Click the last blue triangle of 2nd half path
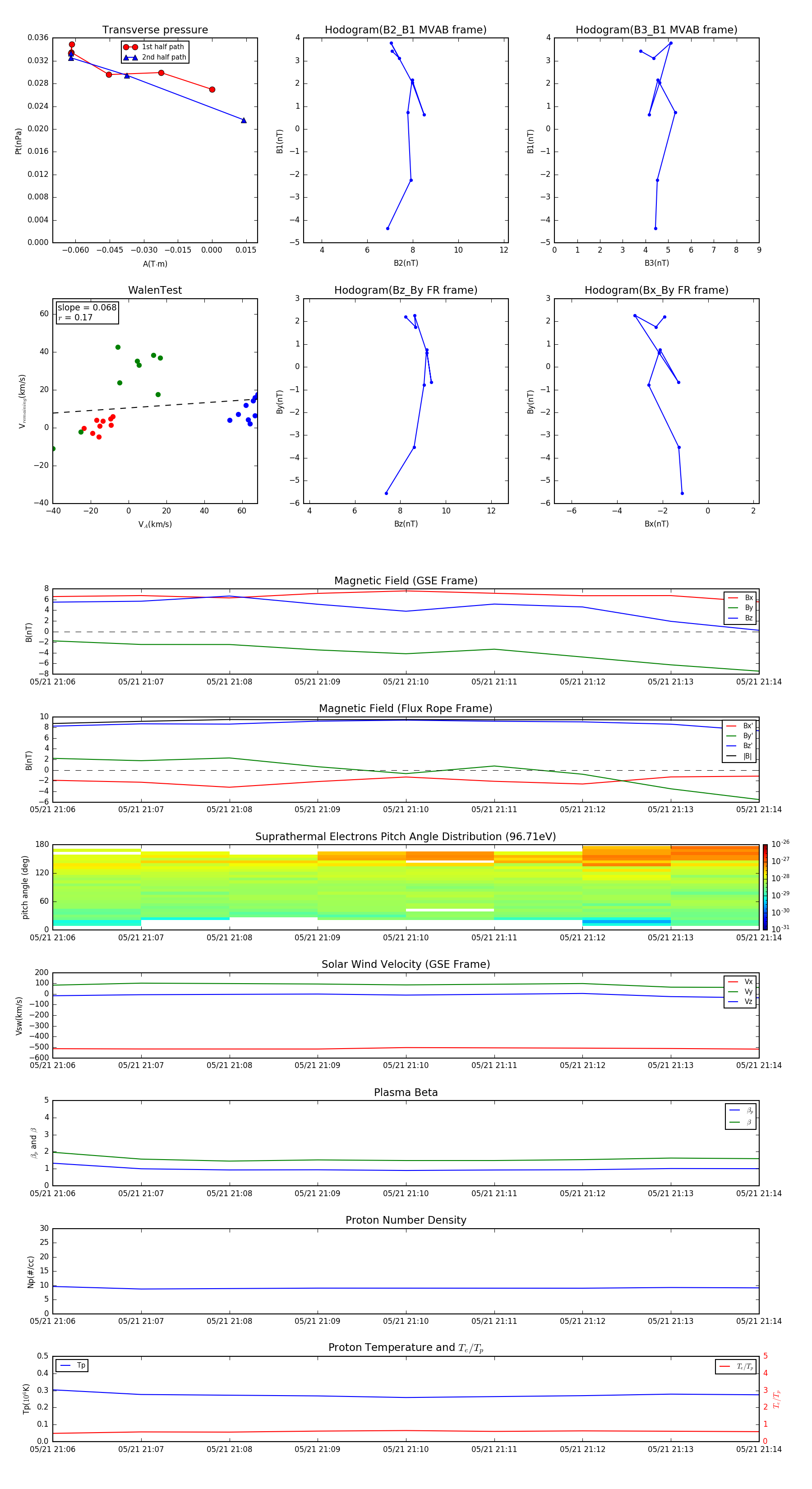The width and height of the screenshot is (812, 1489). pyautogui.click(x=243, y=120)
